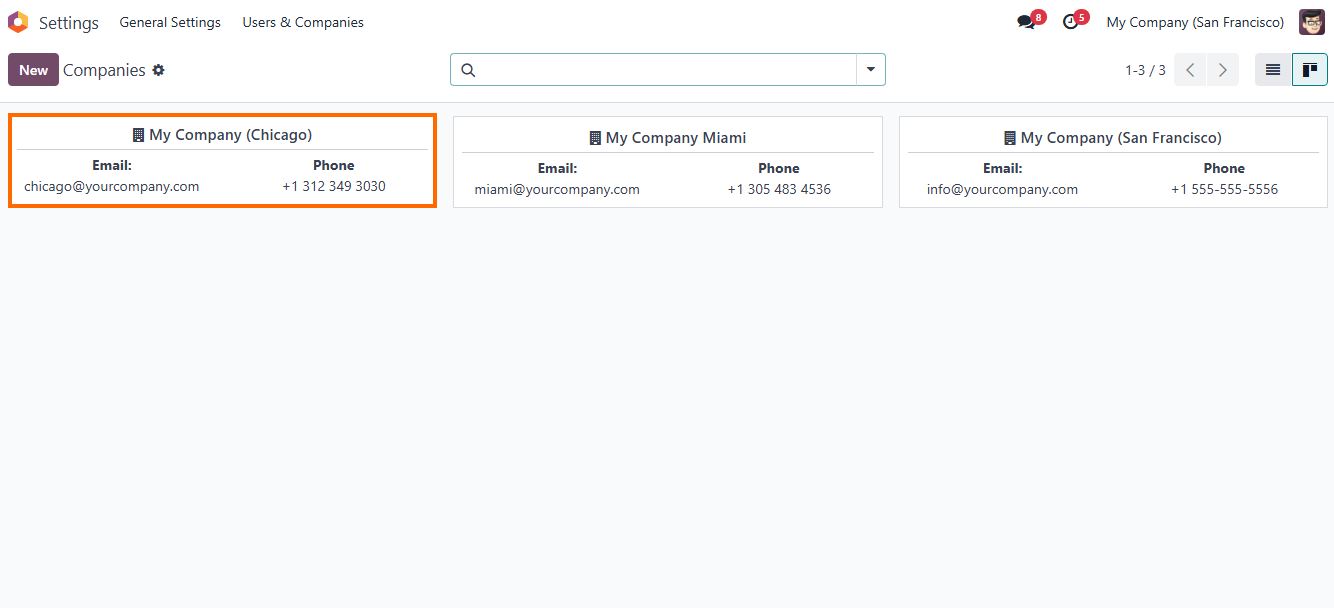1334x608 pixels.
Task: Open the My Company Miami card
Action: [668, 162]
